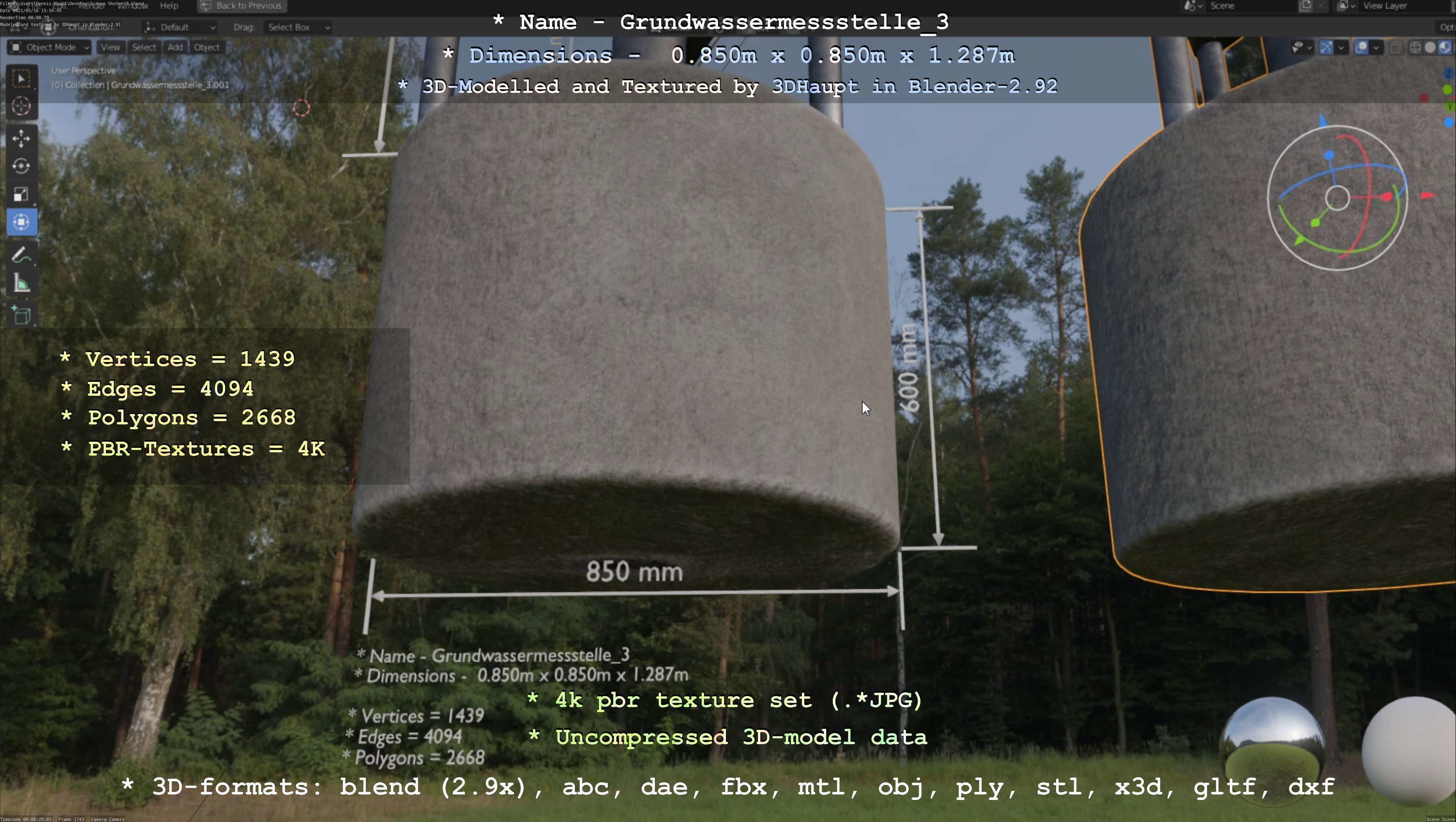Select the Scale tool
The width and height of the screenshot is (1456, 822).
coord(21,194)
